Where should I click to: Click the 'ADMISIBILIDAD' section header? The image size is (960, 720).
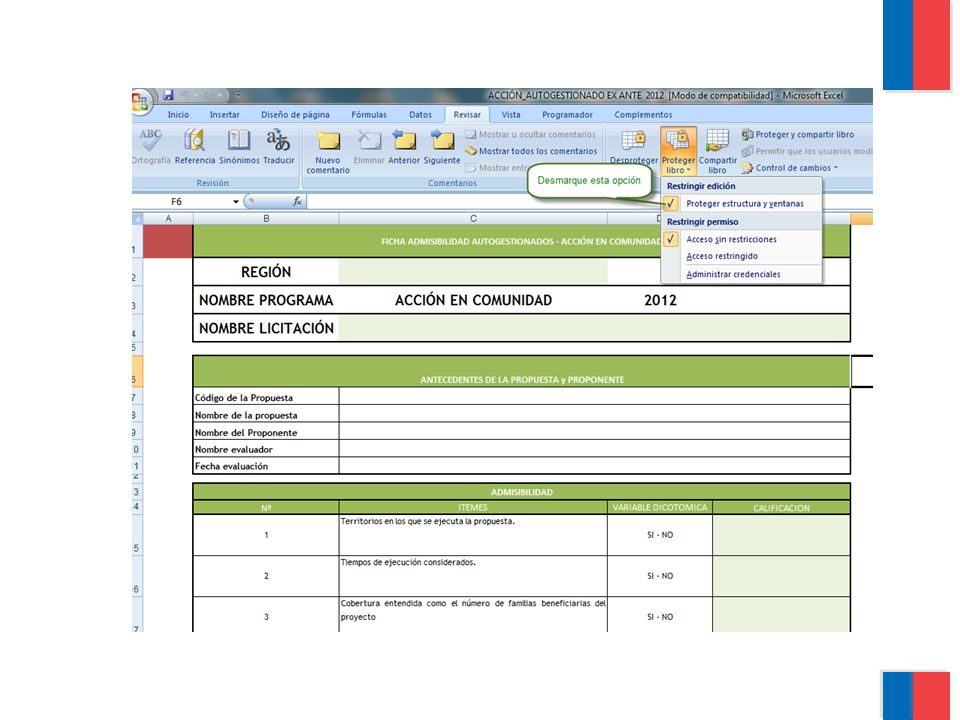coord(522,492)
